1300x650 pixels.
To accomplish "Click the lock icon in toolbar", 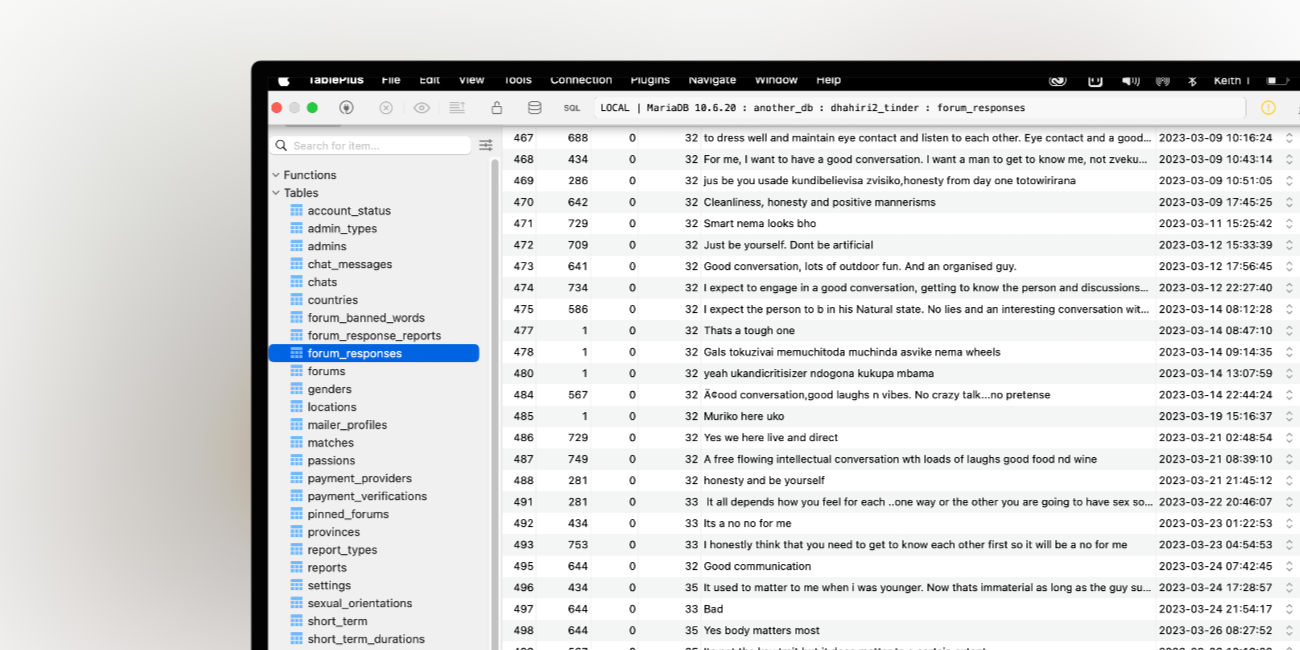I will pyautogui.click(x=496, y=108).
